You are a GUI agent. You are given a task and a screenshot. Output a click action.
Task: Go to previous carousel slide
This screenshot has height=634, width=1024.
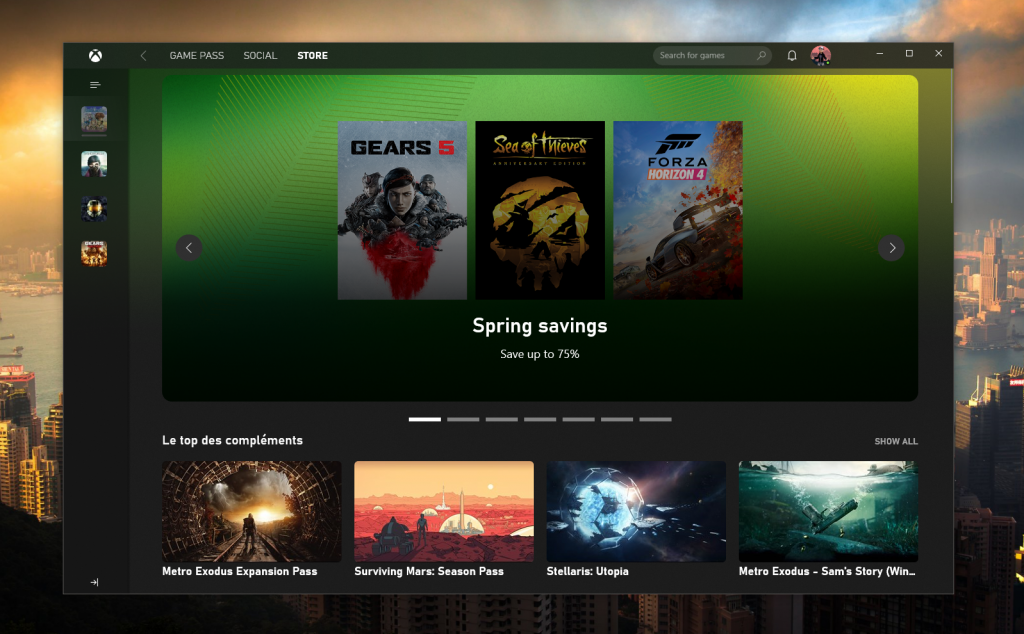click(189, 247)
